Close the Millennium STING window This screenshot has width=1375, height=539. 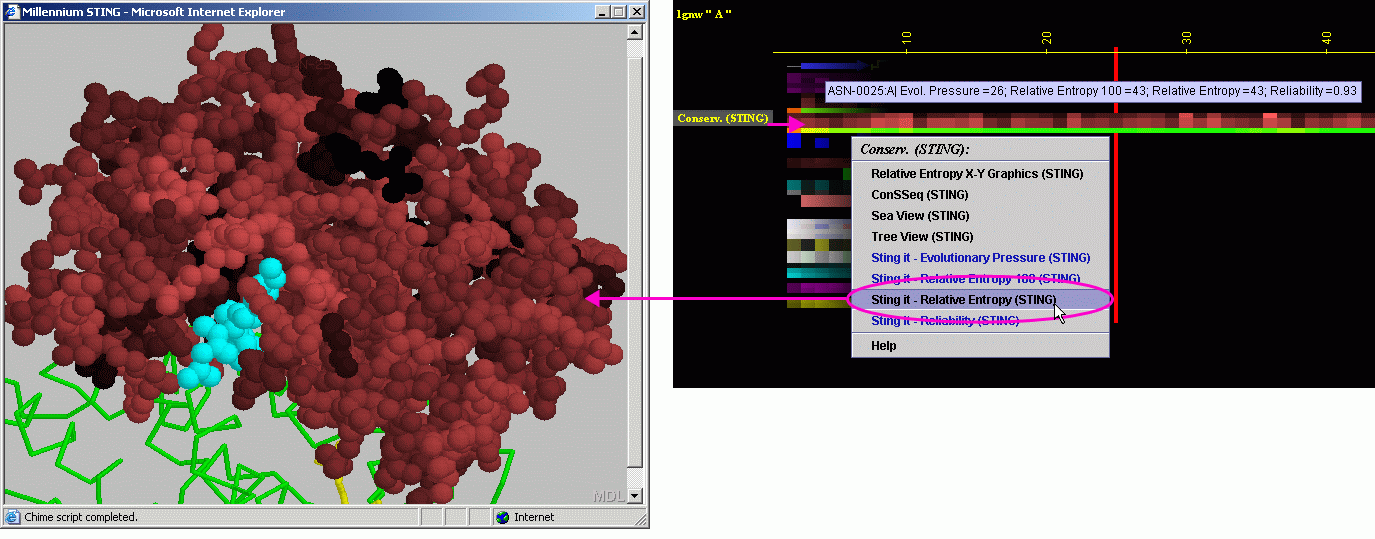point(636,12)
